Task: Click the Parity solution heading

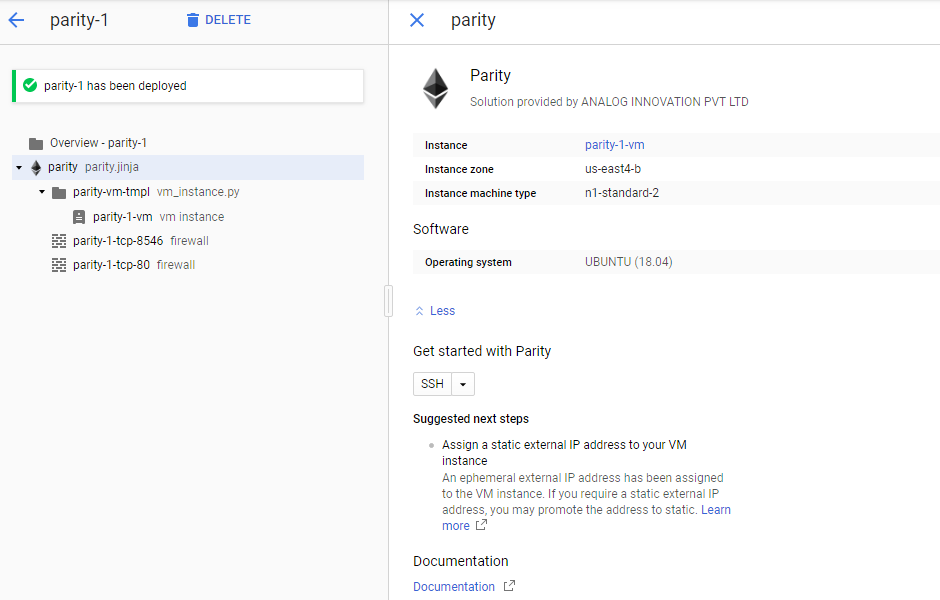Action: point(490,76)
